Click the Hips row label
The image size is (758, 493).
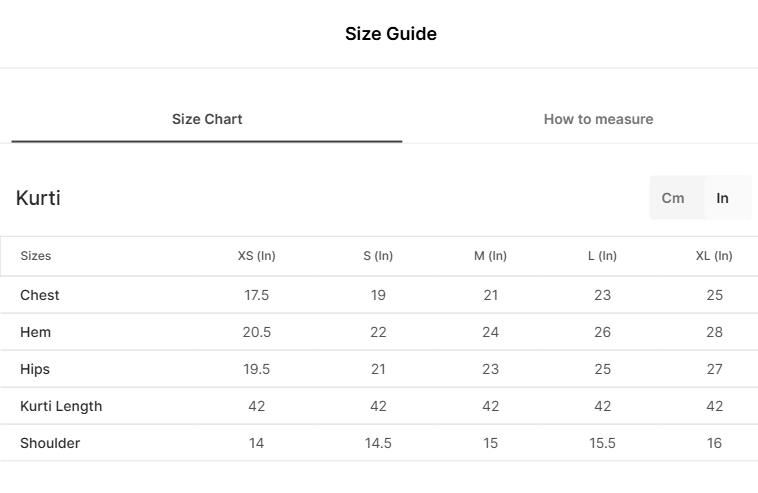[35, 369]
